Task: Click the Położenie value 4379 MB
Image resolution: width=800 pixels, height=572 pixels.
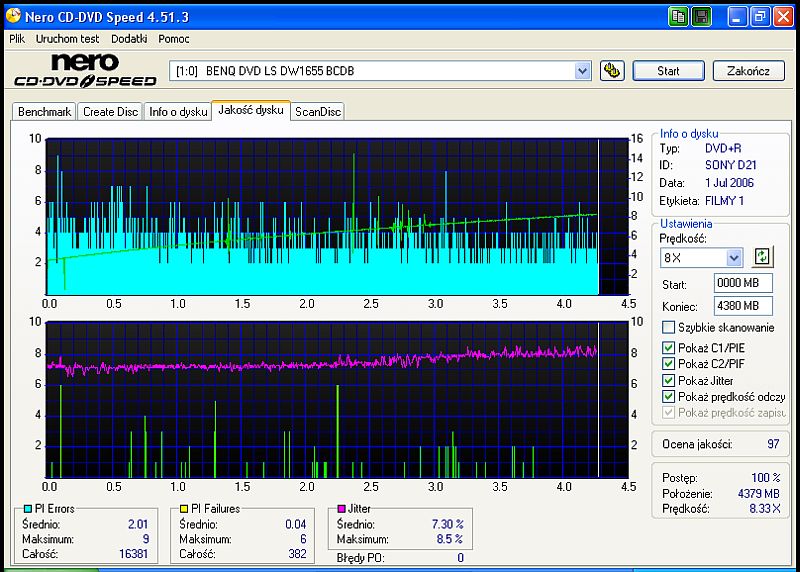Action: 759,493
